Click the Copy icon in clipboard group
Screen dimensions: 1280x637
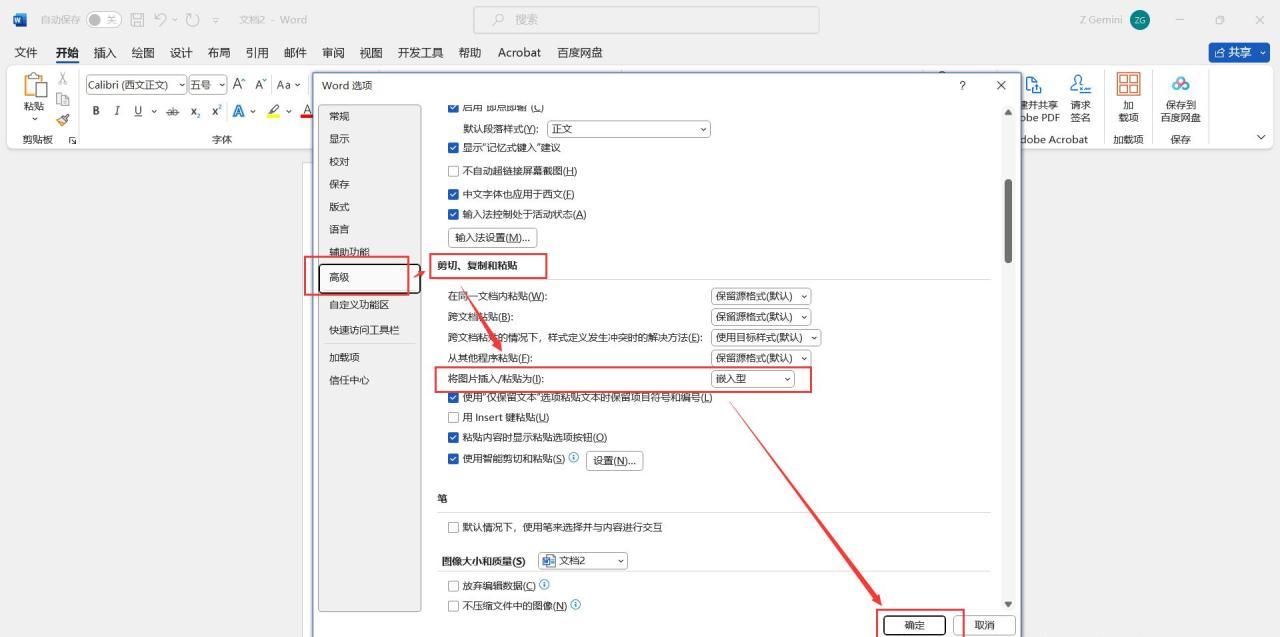tap(62, 99)
